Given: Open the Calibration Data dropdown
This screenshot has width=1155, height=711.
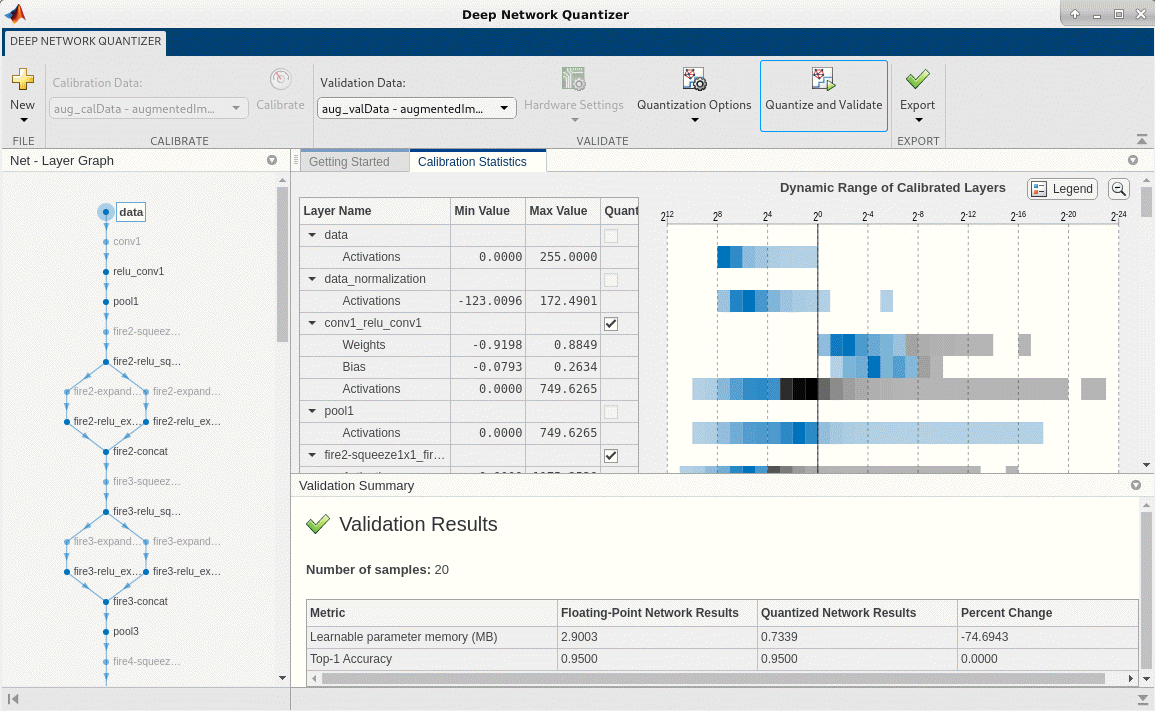Looking at the screenshot, I should tap(149, 108).
